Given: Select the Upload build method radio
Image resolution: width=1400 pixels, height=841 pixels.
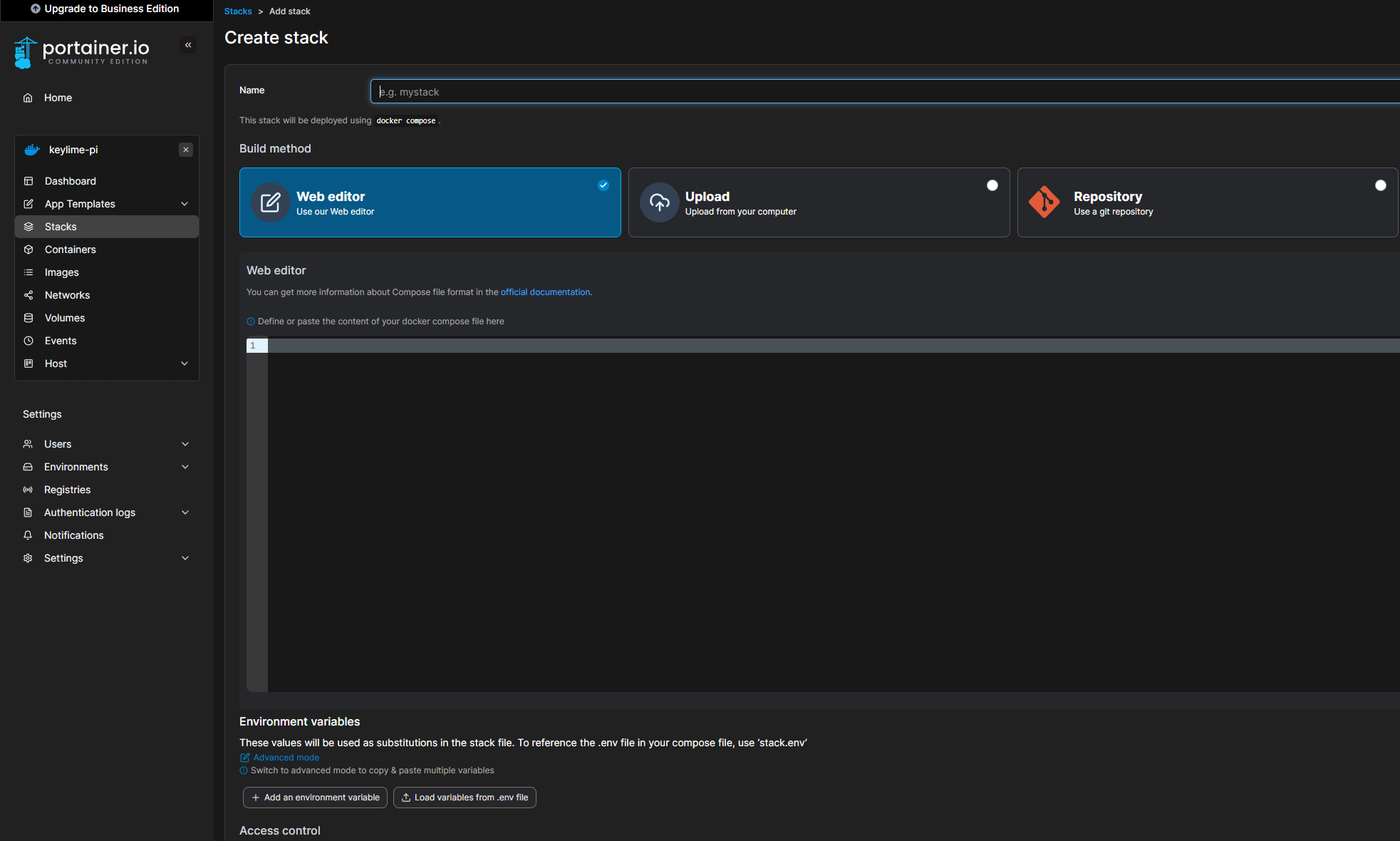Looking at the screenshot, I should pos(992,185).
